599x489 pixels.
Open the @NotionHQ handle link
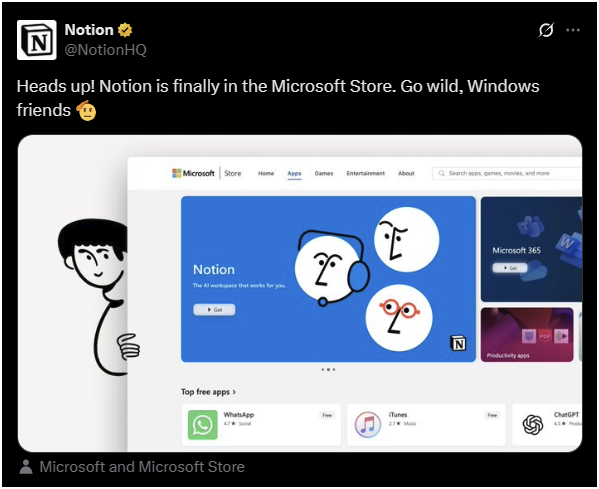click(105, 50)
